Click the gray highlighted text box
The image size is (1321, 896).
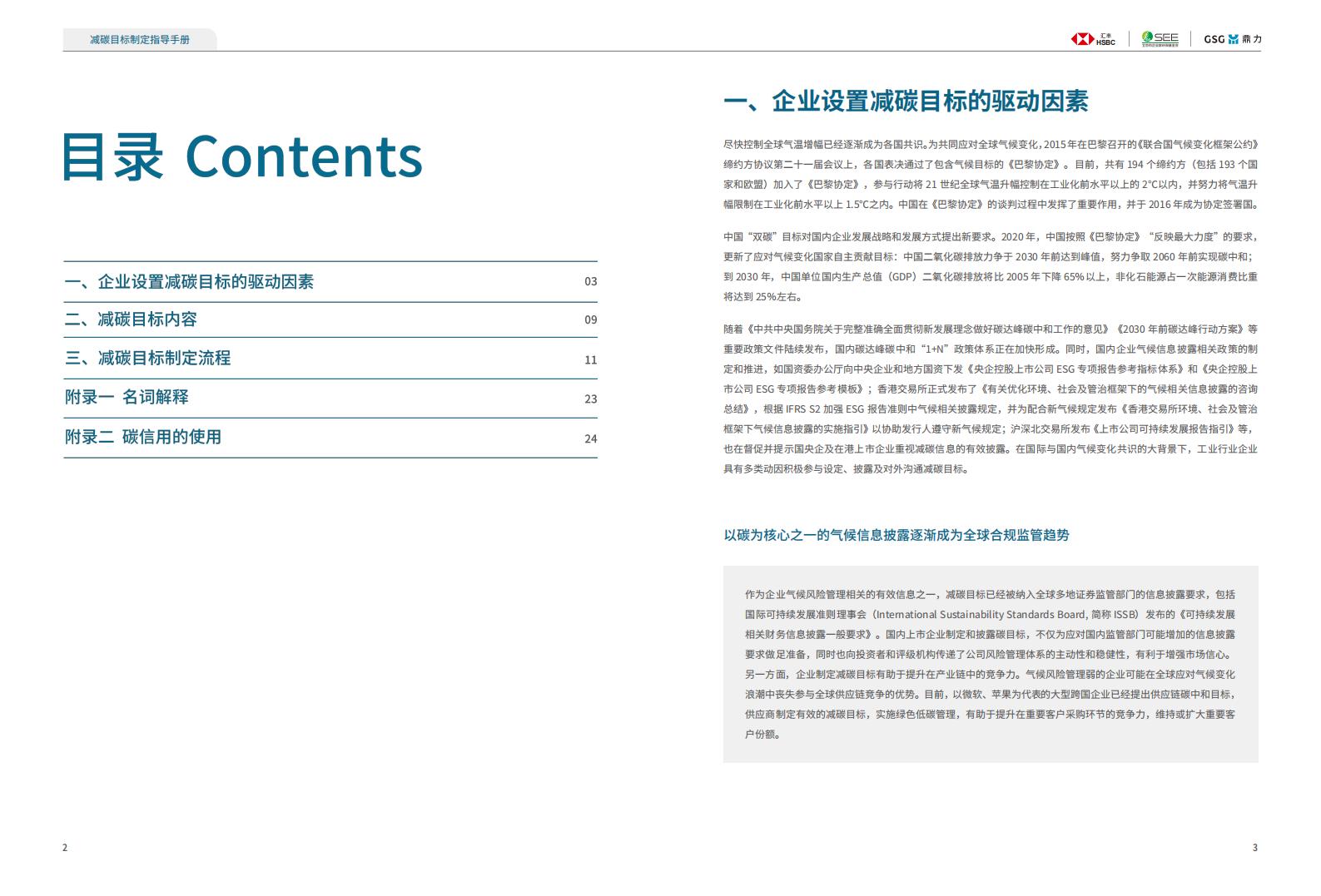tap(991, 664)
